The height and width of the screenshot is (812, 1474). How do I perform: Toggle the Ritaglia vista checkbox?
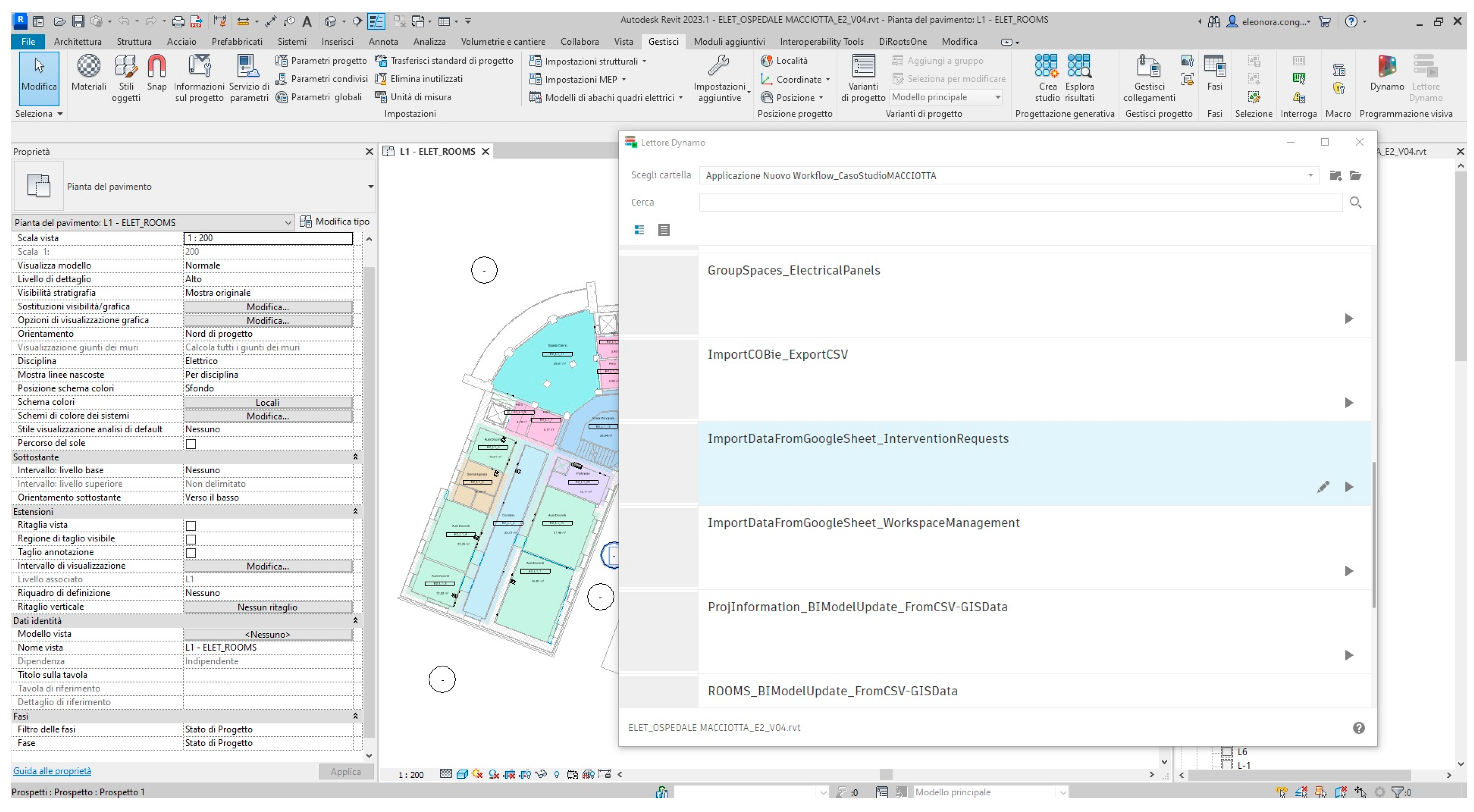point(191,526)
